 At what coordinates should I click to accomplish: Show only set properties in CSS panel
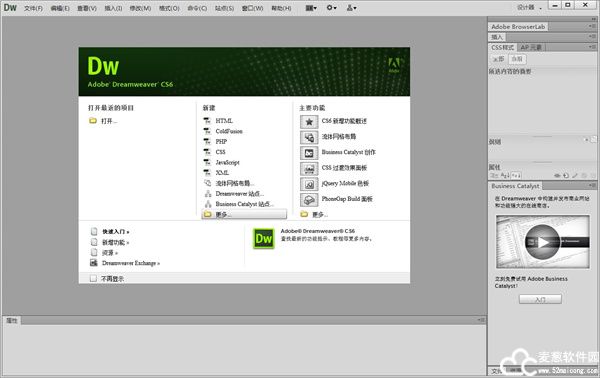[x=516, y=175]
